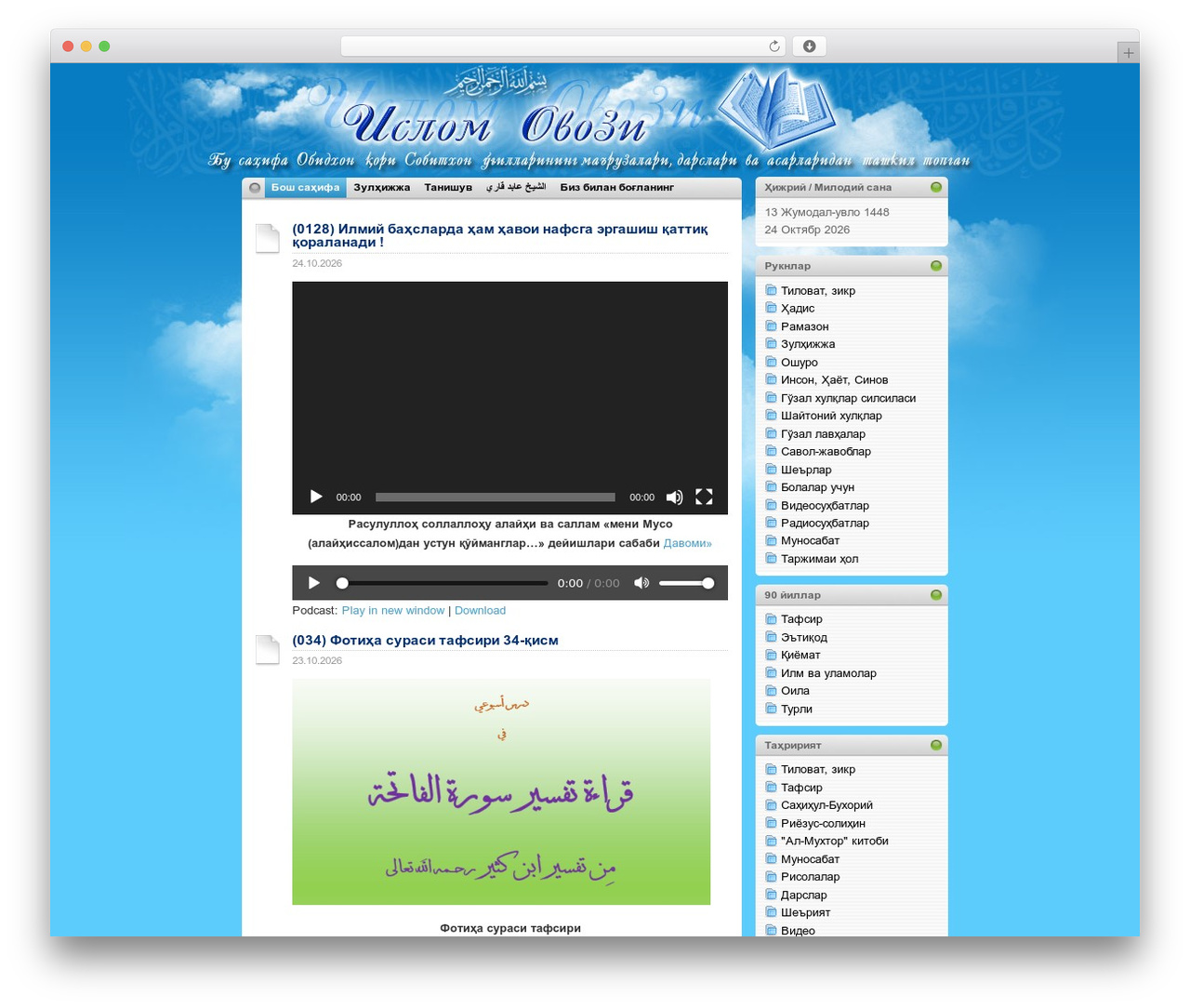This screenshot has width=1190, height=1008.
Task: Click the podcast audio seek bar
Action: (x=443, y=583)
